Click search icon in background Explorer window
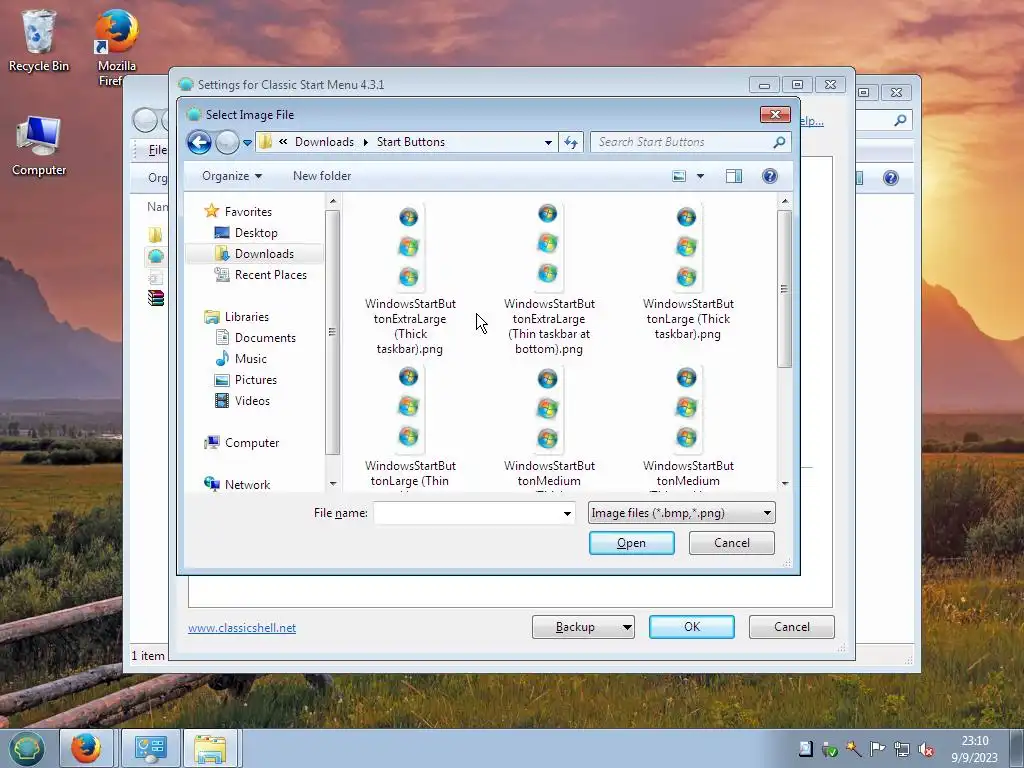Screen dimensions: 1024x768 coord(900,120)
